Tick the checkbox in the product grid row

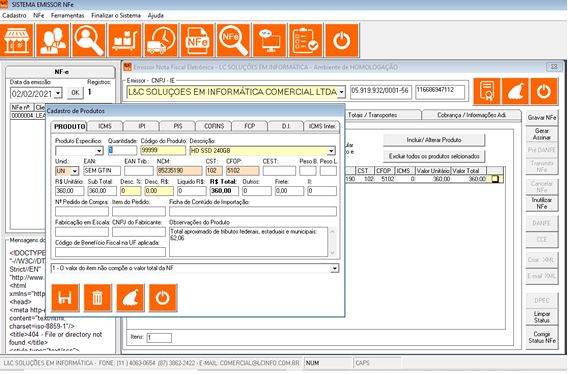(x=496, y=179)
